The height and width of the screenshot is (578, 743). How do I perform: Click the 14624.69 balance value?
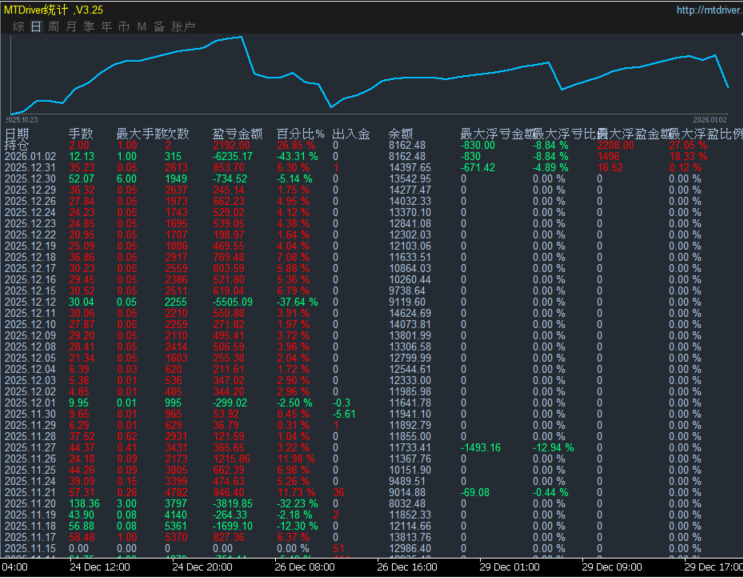[x=410, y=314]
